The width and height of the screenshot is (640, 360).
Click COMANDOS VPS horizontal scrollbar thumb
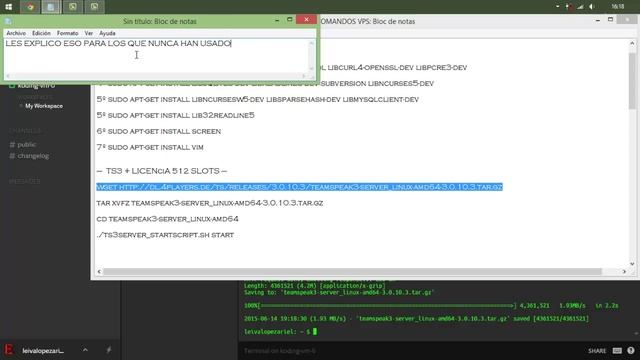(352, 271)
